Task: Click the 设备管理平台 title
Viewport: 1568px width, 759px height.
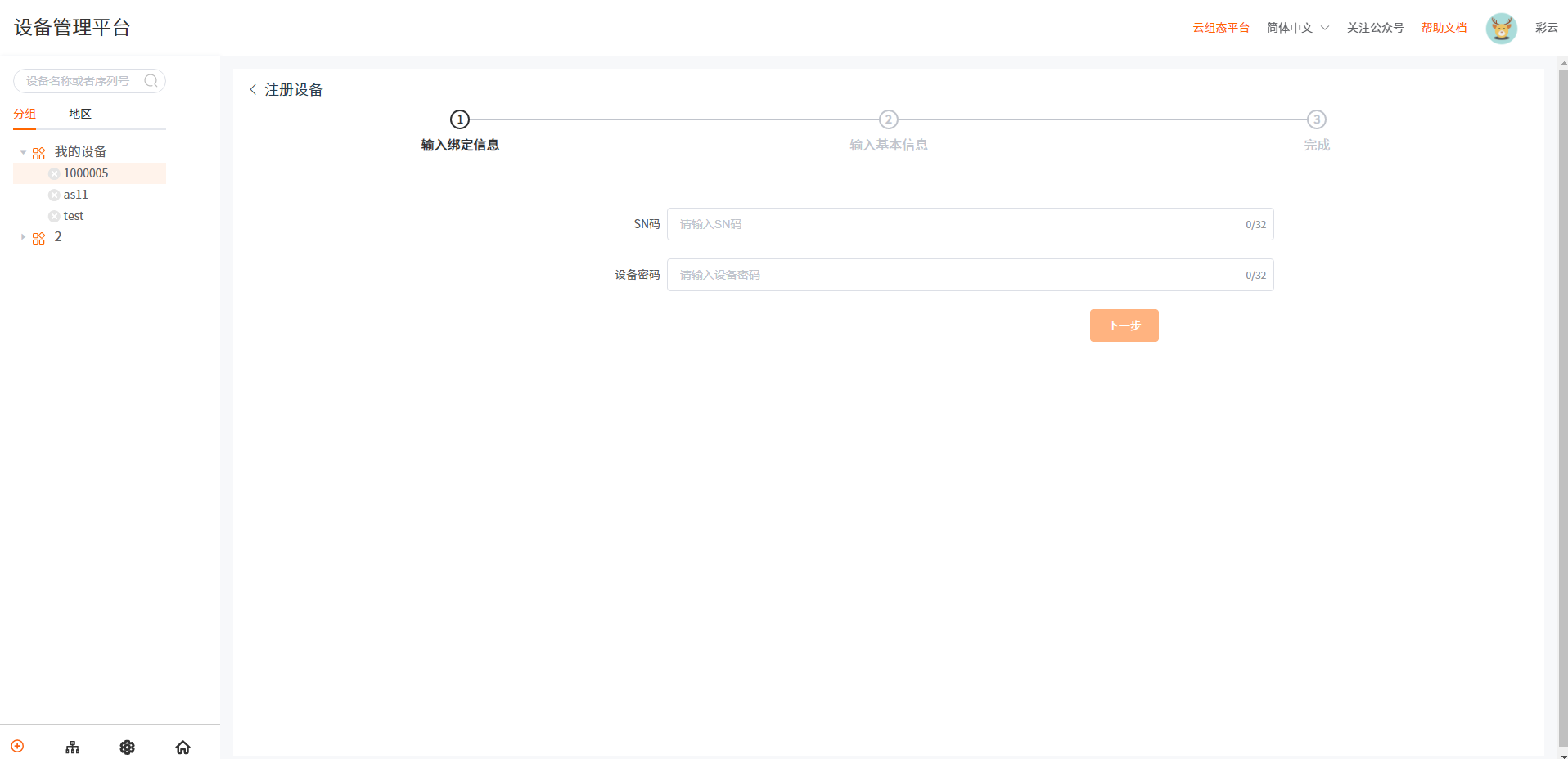Action: point(72,28)
